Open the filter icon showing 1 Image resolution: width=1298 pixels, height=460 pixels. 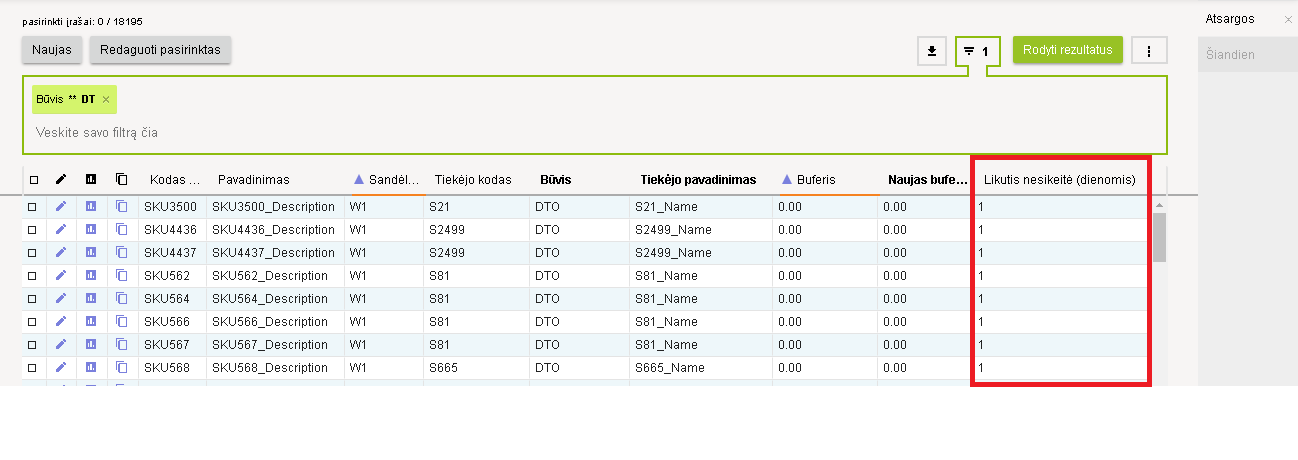(976, 51)
